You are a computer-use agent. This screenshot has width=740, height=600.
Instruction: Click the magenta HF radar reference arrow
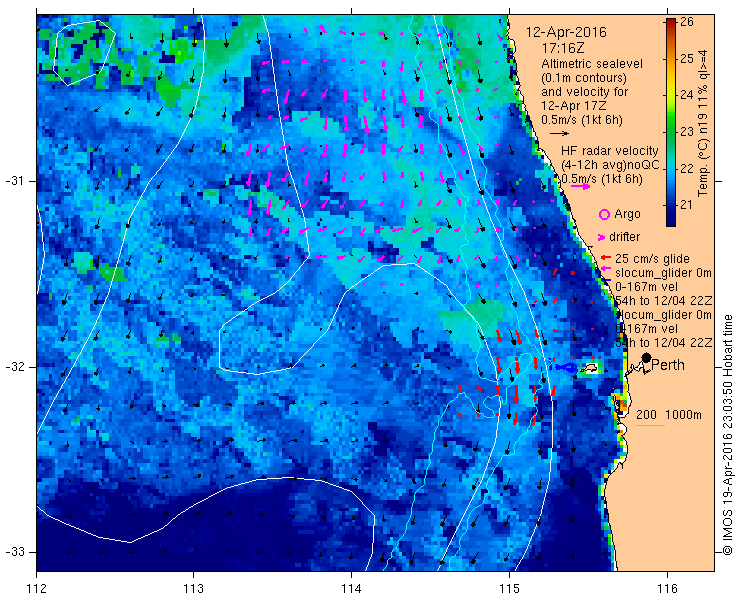(580, 186)
